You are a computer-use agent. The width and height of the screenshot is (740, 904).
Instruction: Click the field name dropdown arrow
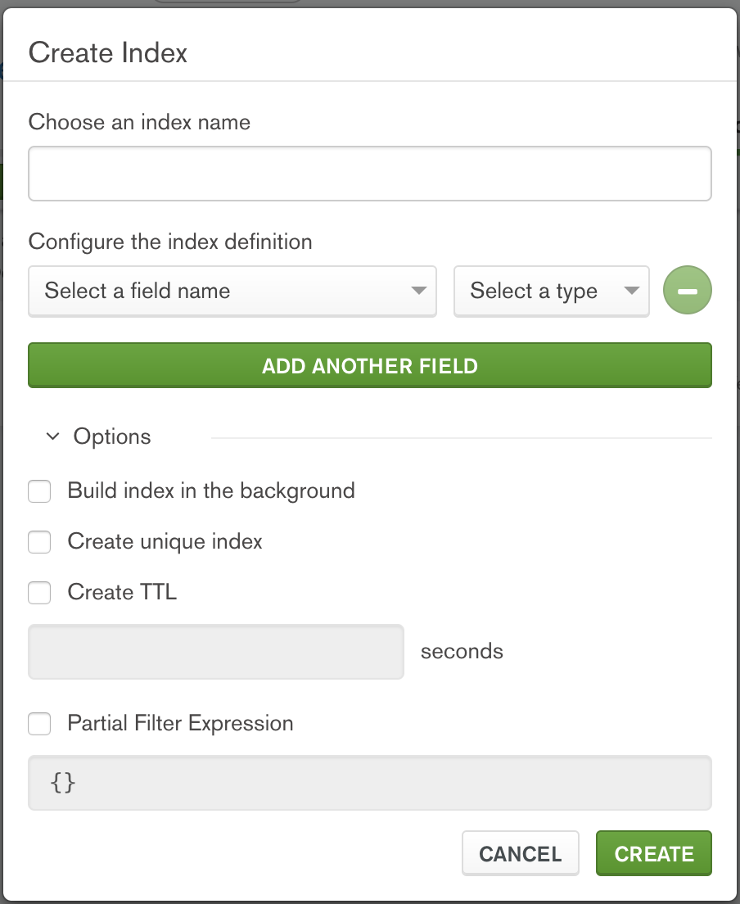pyautogui.click(x=419, y=291)
